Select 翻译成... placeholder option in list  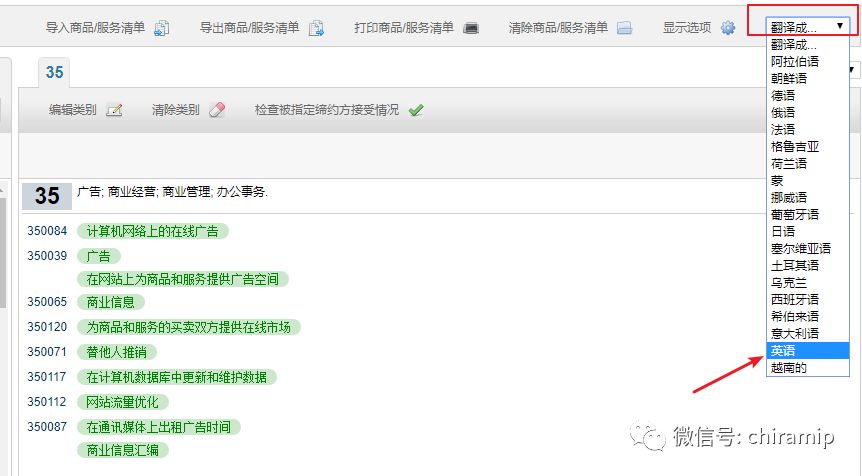coord(807,45)
